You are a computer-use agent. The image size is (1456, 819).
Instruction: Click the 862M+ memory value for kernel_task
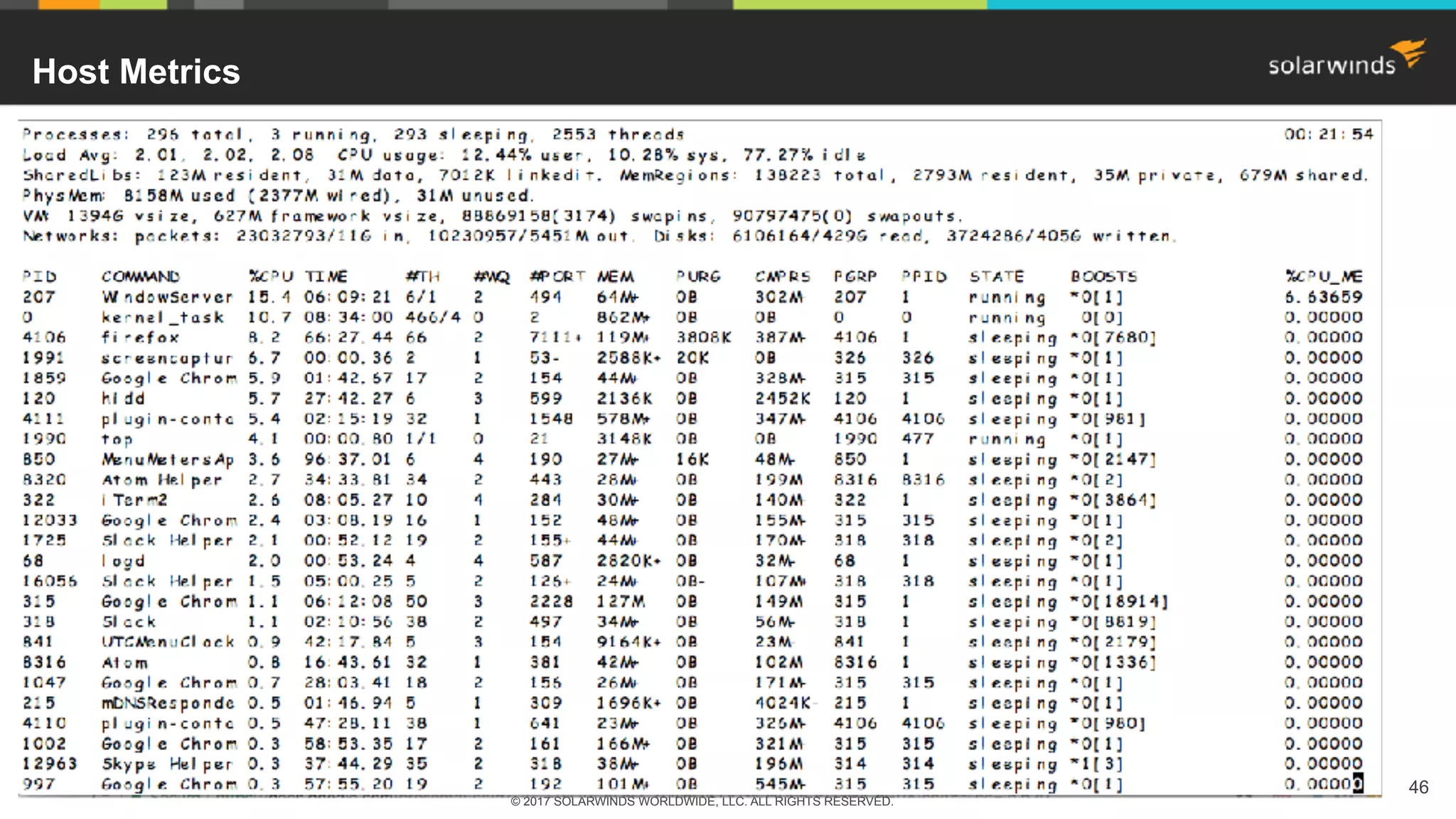(623, 317)
